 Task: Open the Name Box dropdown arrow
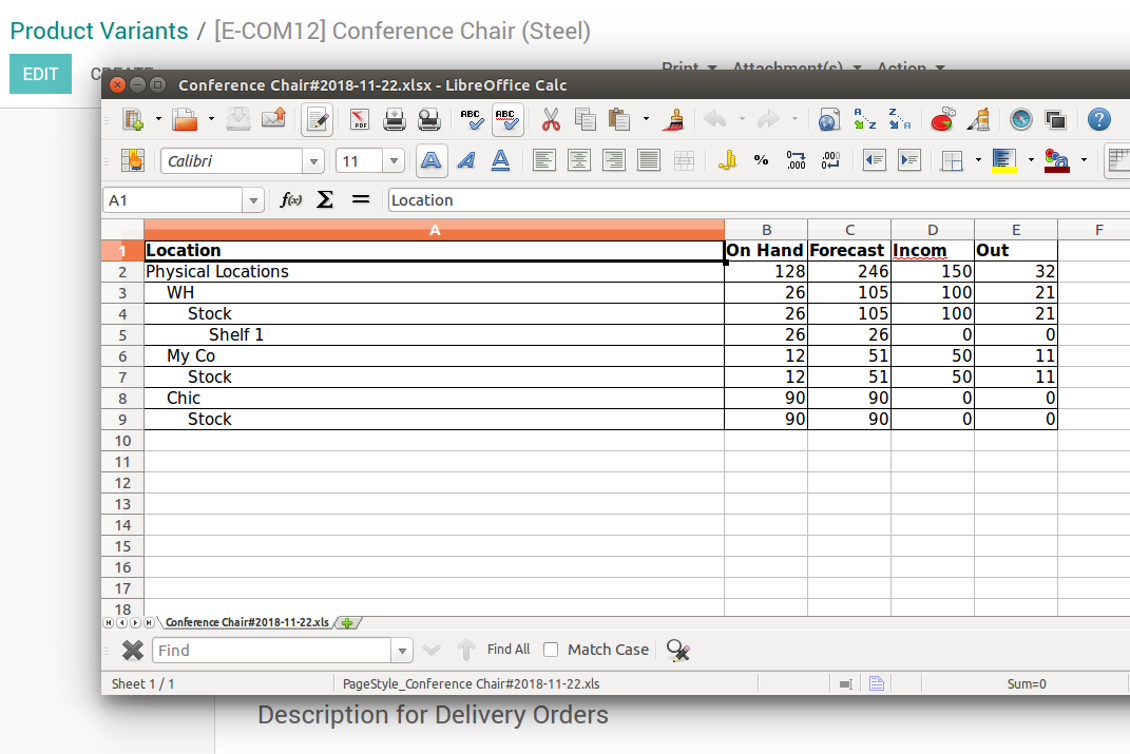click(x=253, y=200)
